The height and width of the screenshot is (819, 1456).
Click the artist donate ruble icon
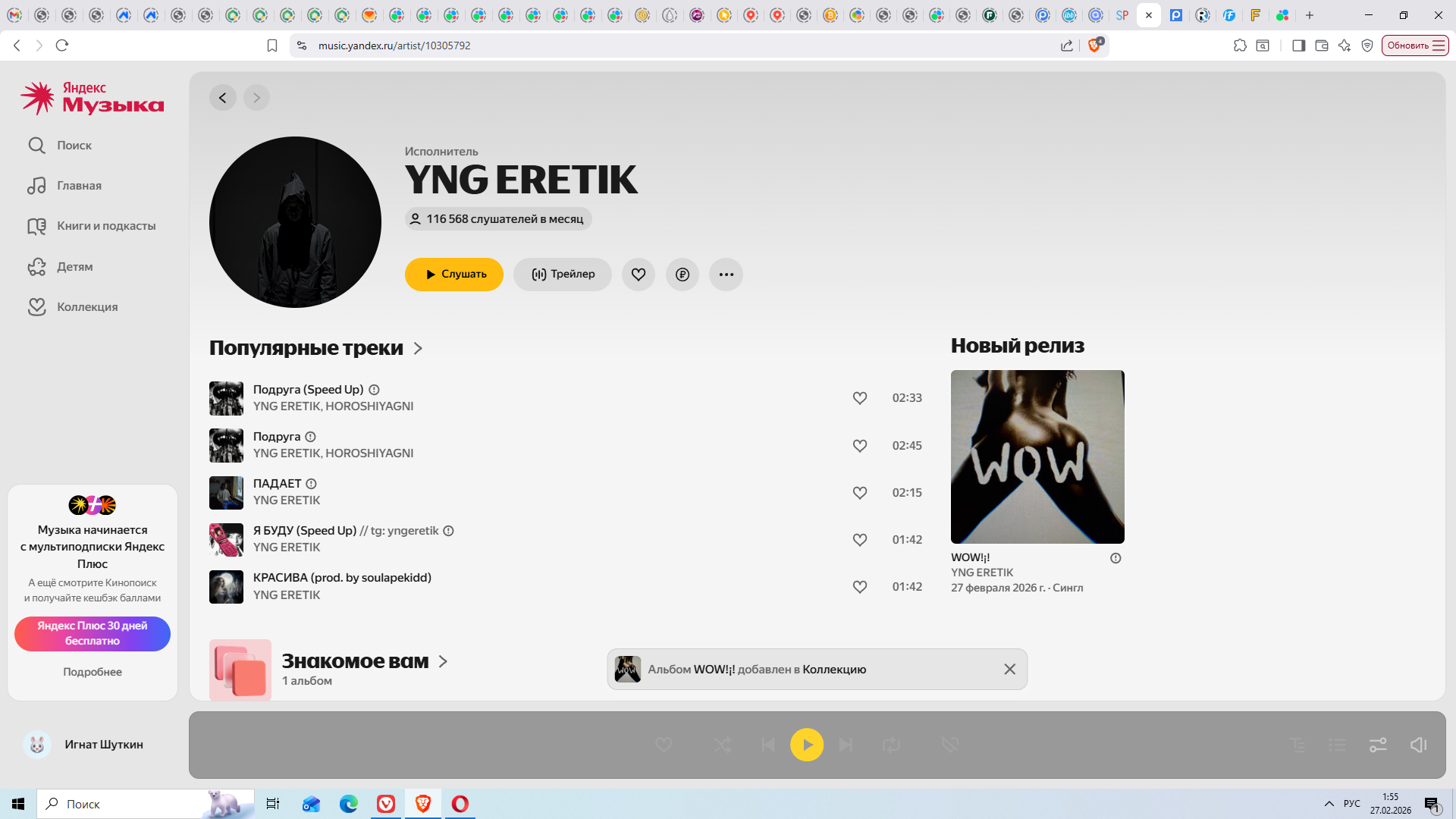(682, 275)
